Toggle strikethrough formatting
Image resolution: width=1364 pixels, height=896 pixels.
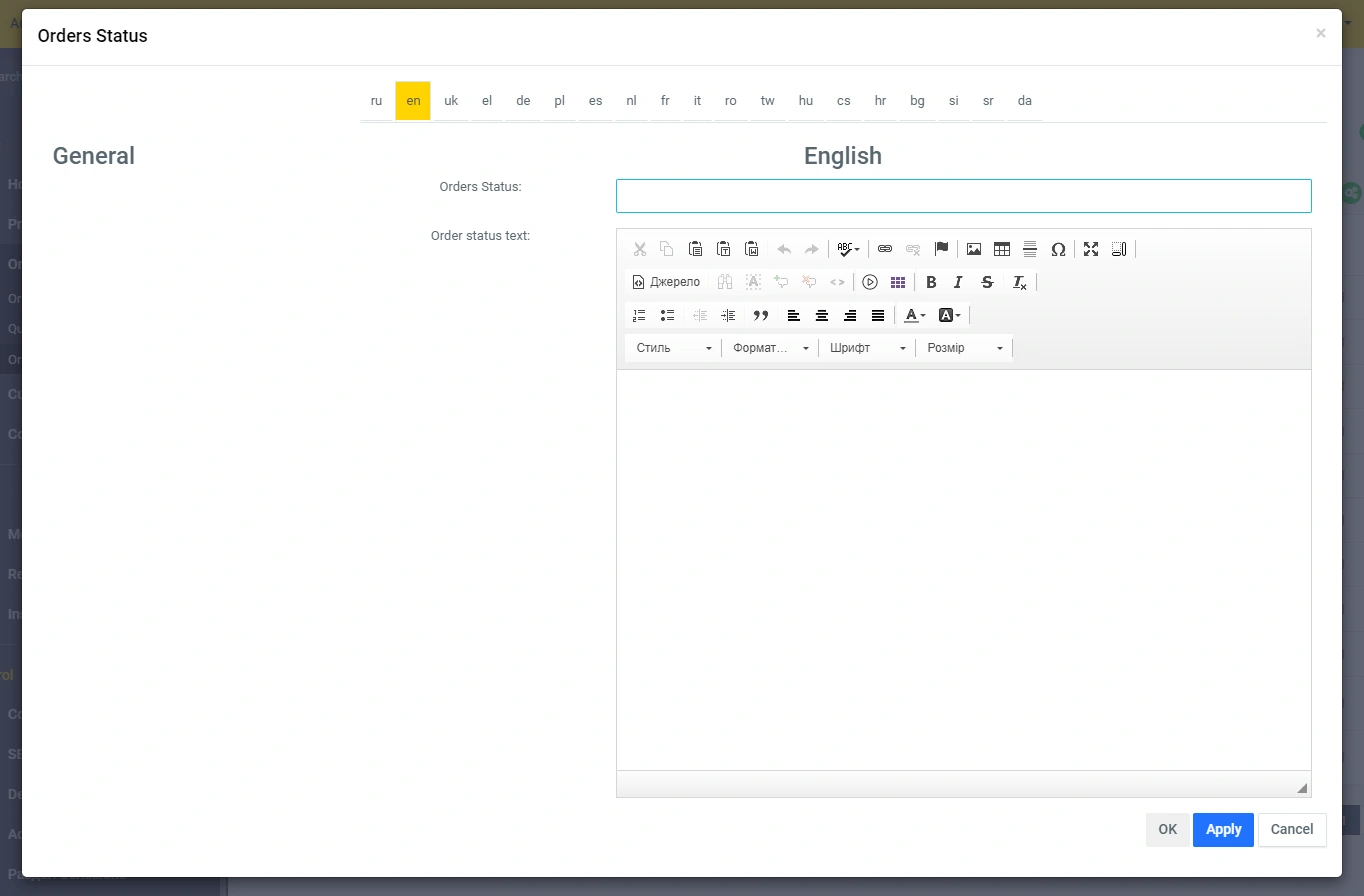[987, 282]
